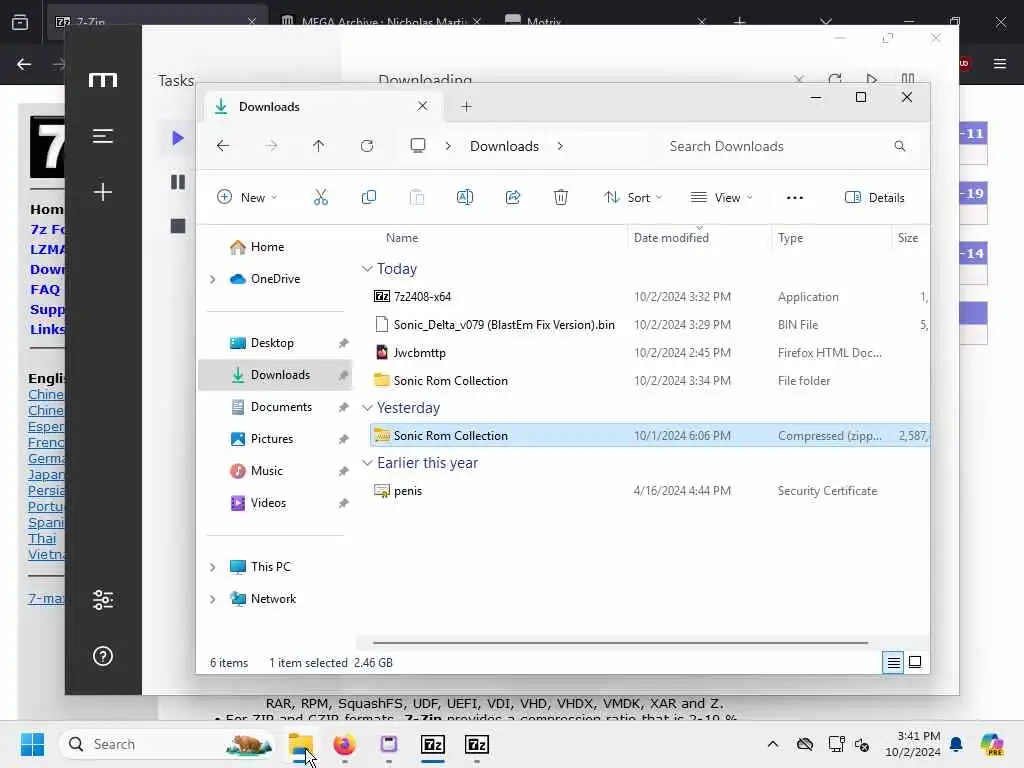Viewport: 1024px width, 768px height.
Task: Click the PC monitor icon in address bar
Action: [x=418, y=146]
